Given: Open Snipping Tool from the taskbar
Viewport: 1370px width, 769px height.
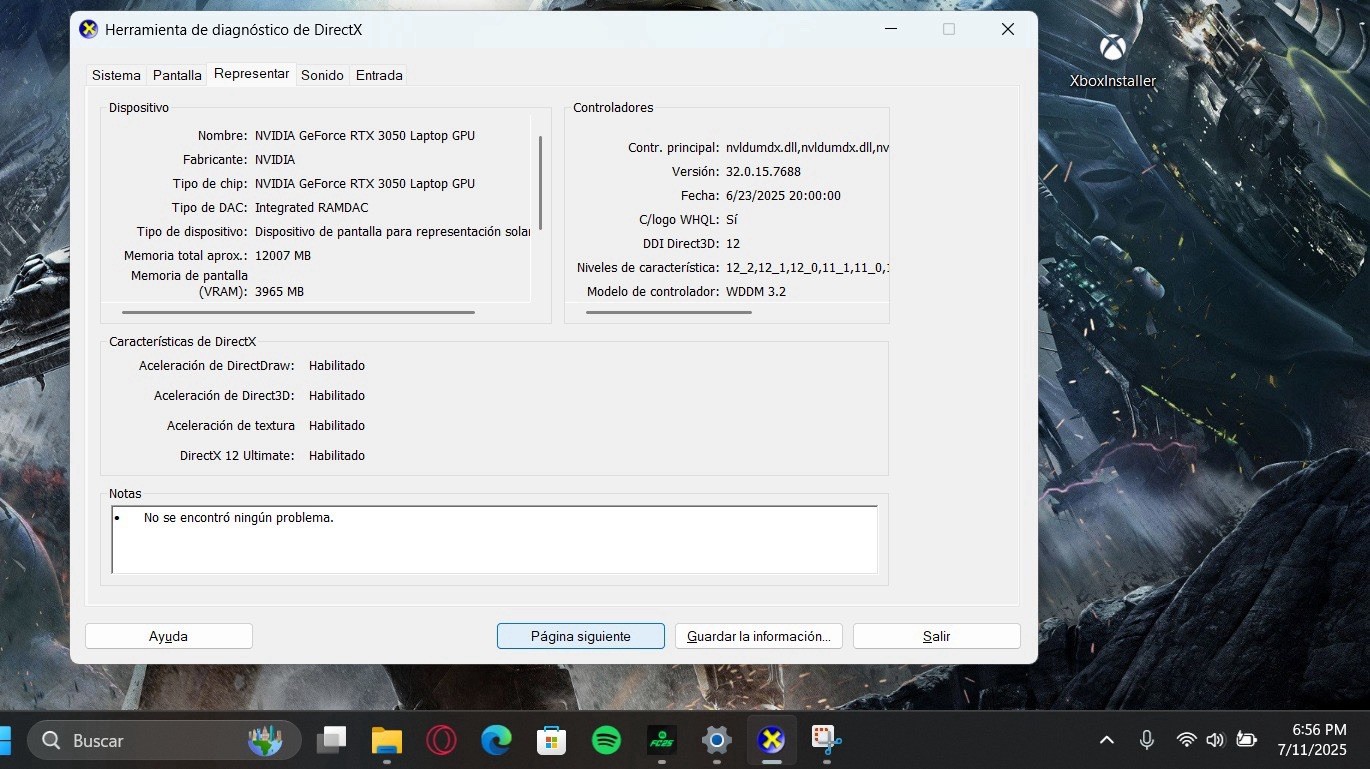Looking at the screenshot, I should [x=827, y=741].
